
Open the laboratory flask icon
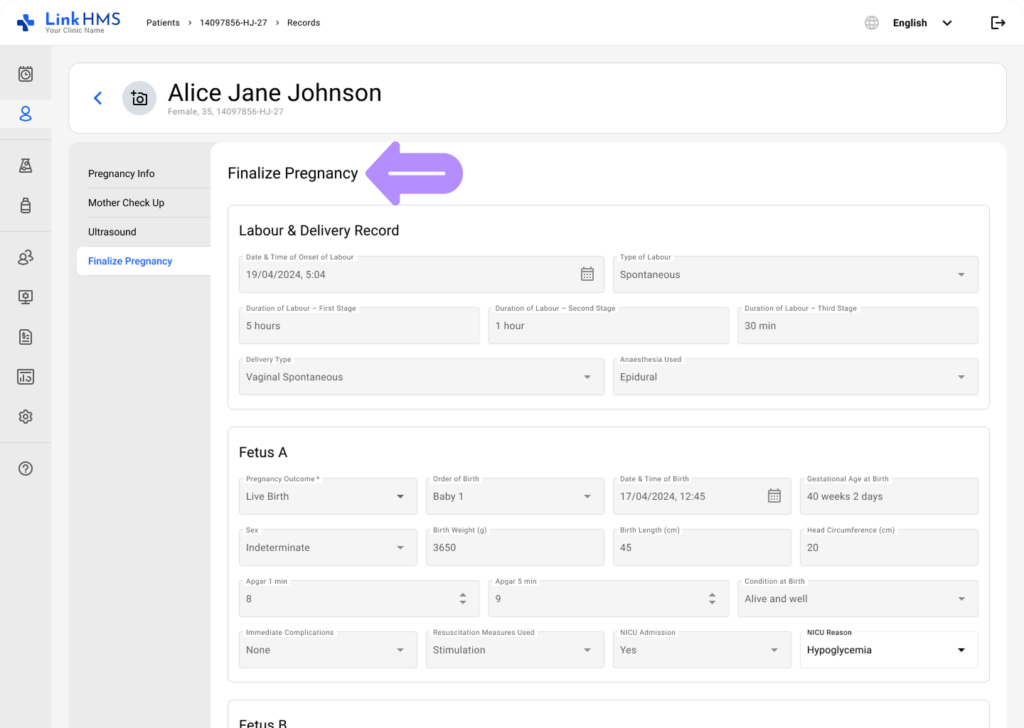26,166
